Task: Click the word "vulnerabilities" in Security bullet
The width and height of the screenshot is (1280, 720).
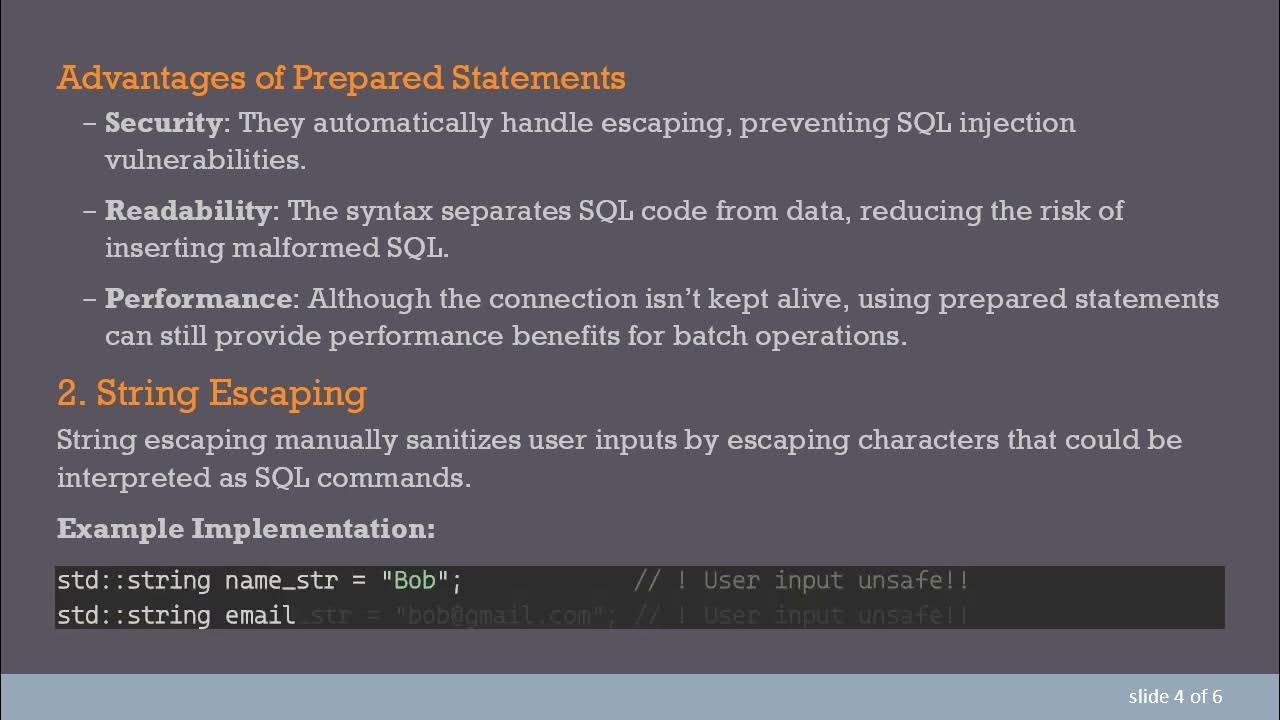Action: [x=204, y=160]
